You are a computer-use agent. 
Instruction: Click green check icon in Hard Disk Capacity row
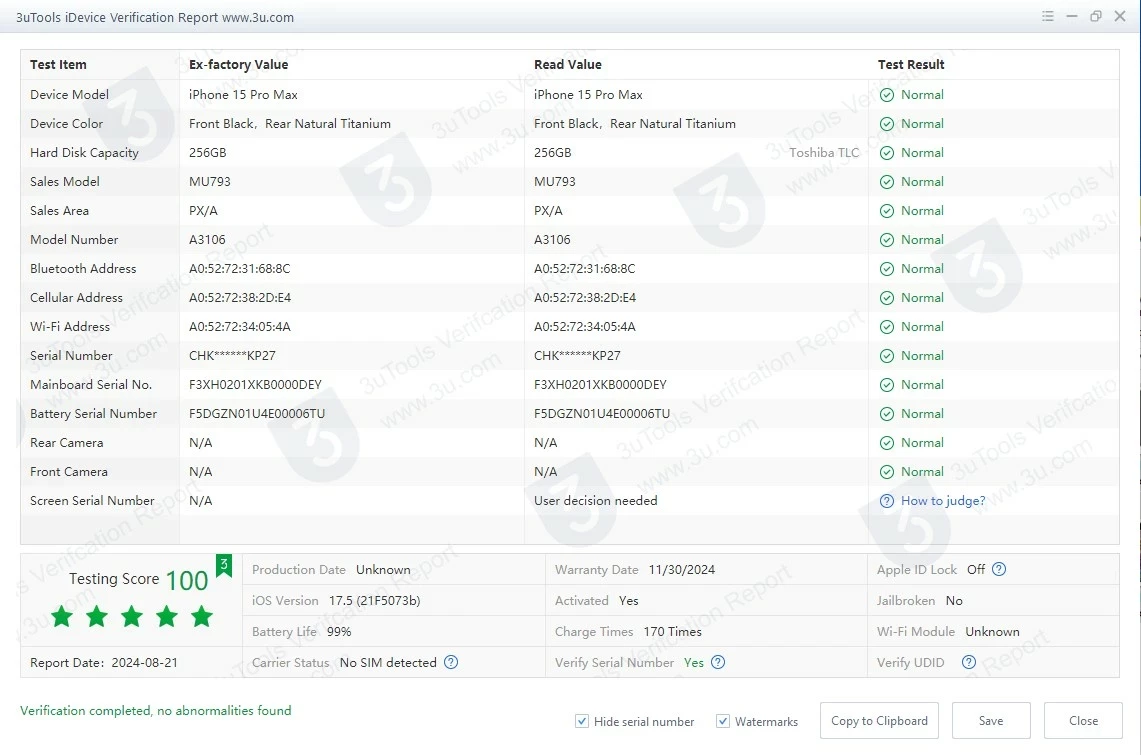[886, 153]
